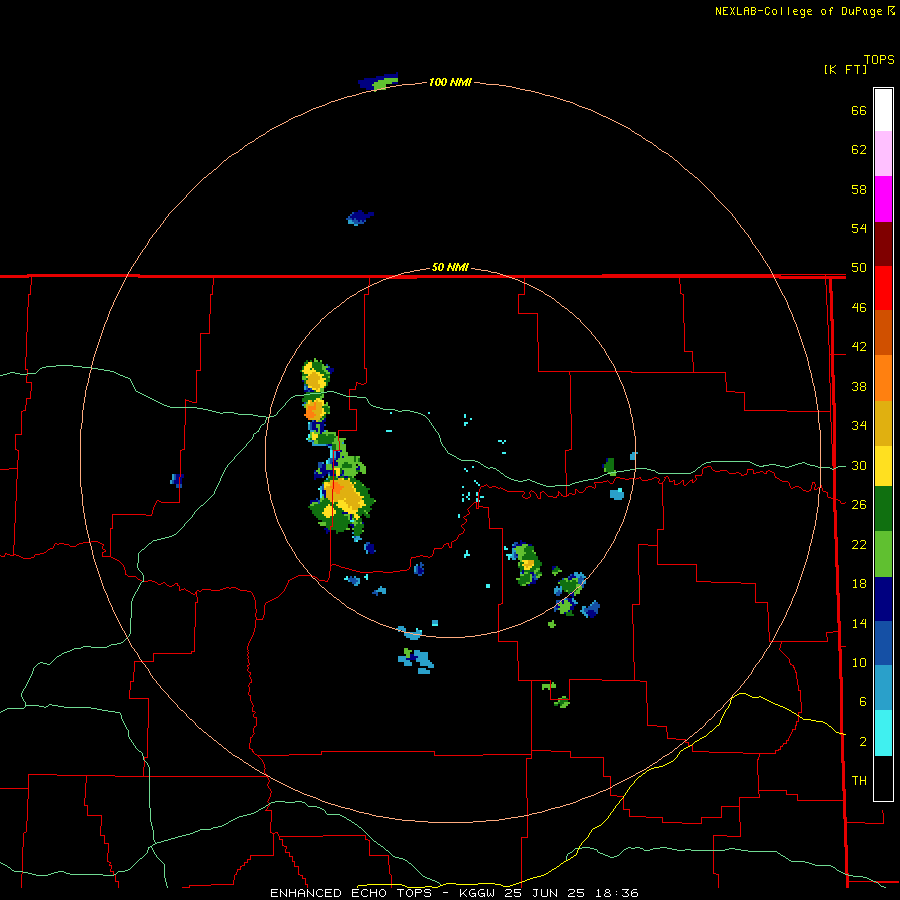The image size is (900, 900).
Task: Click the dark maroon legend color band
Action: 883,243
